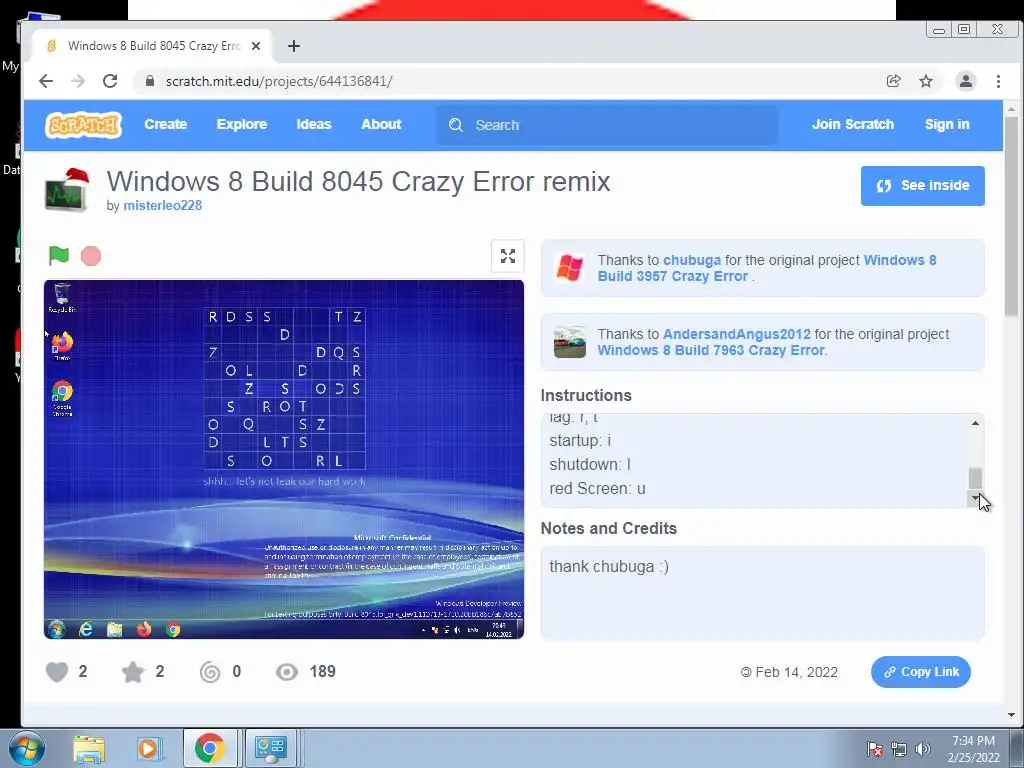The width and height of the screenshot is (1024, 768).
Task: Click the page vertical scrollbar thumb
Action: pos(1011,216)
